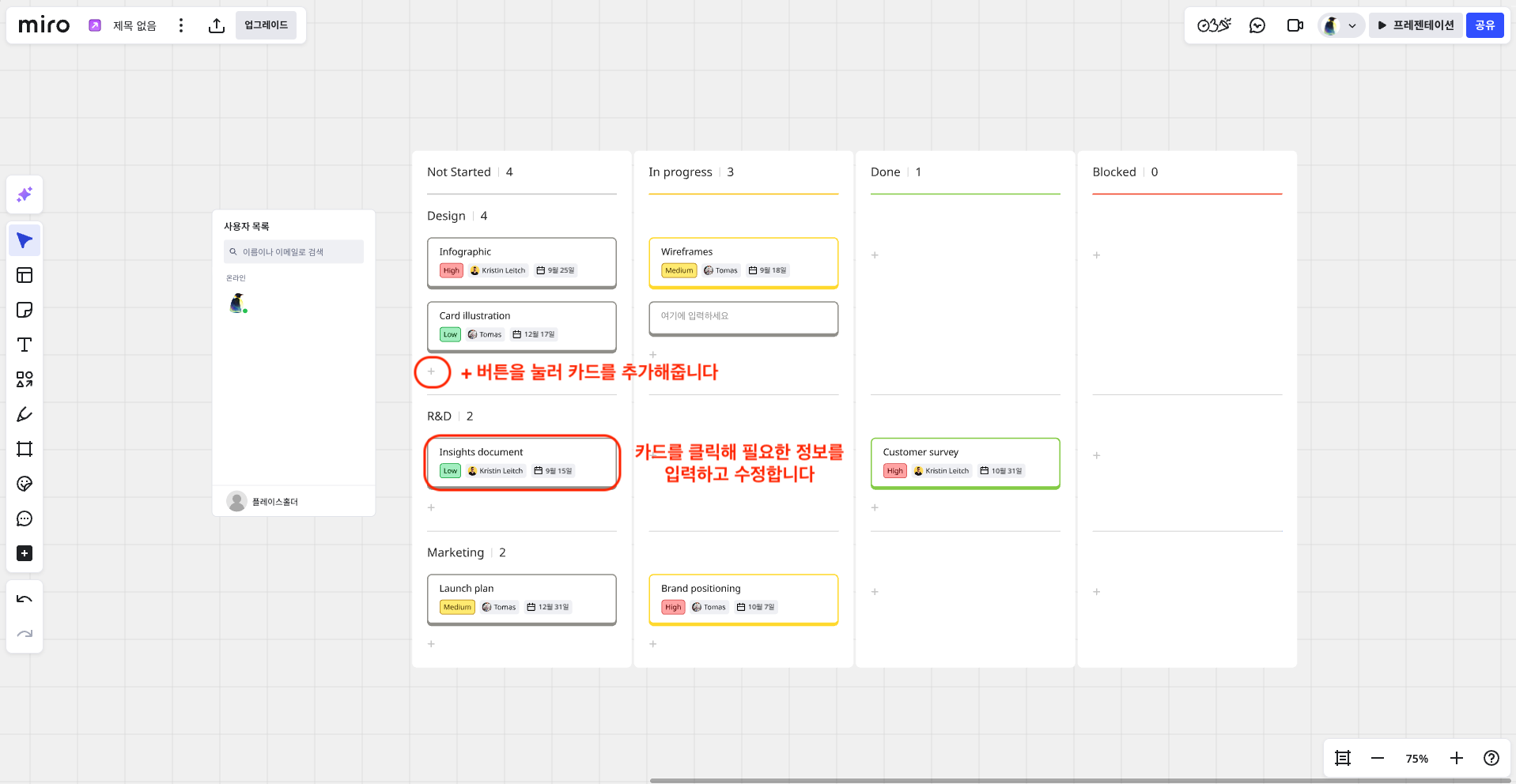
Task: Open the reactions timer icon
Action: tap(1212, 24)
